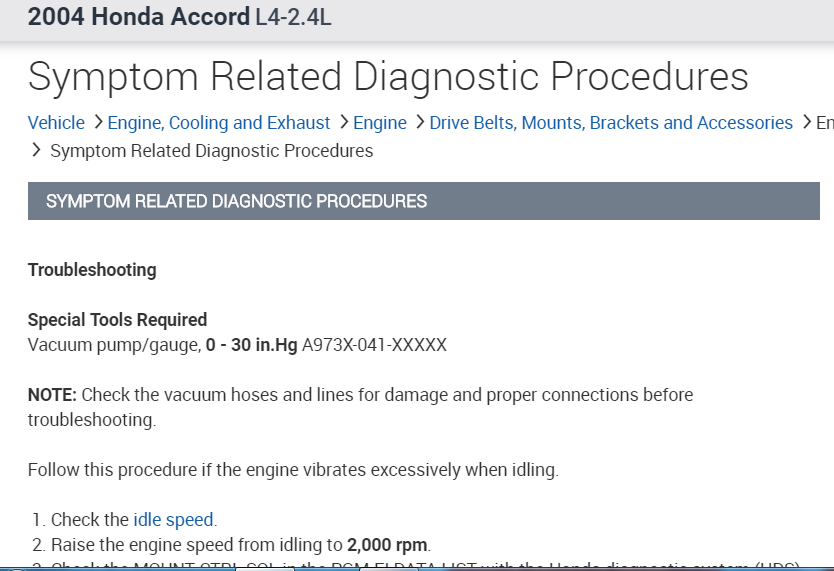
Task: Click chevron following Drive Belts, Mounts breadcrumb
Action: (805, 122)
